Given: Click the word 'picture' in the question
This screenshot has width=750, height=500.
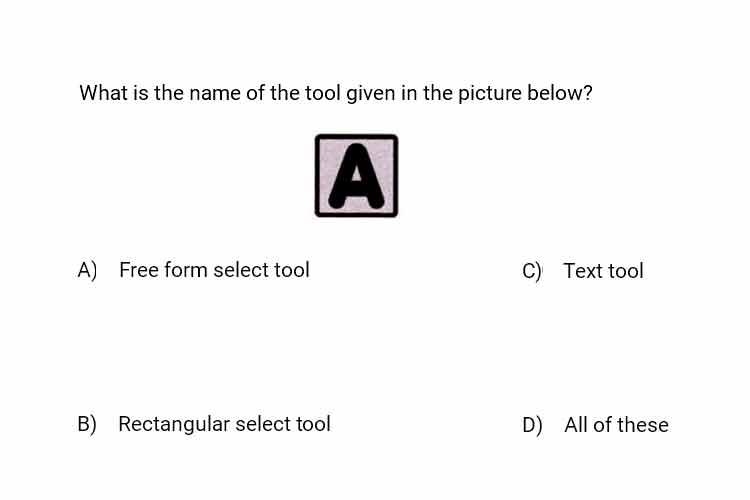Looking at the screenshot, I should coord(489,93).
